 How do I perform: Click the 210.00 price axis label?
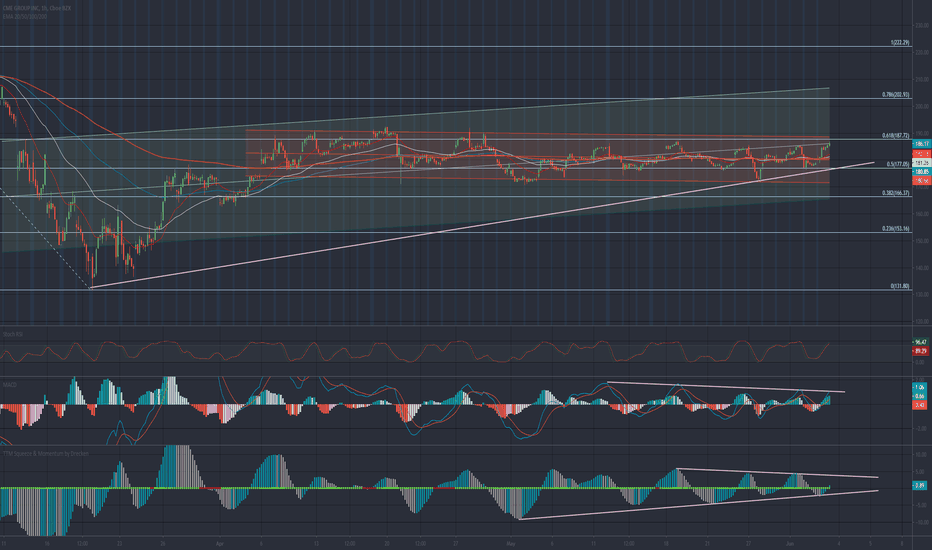coord(922,80)
